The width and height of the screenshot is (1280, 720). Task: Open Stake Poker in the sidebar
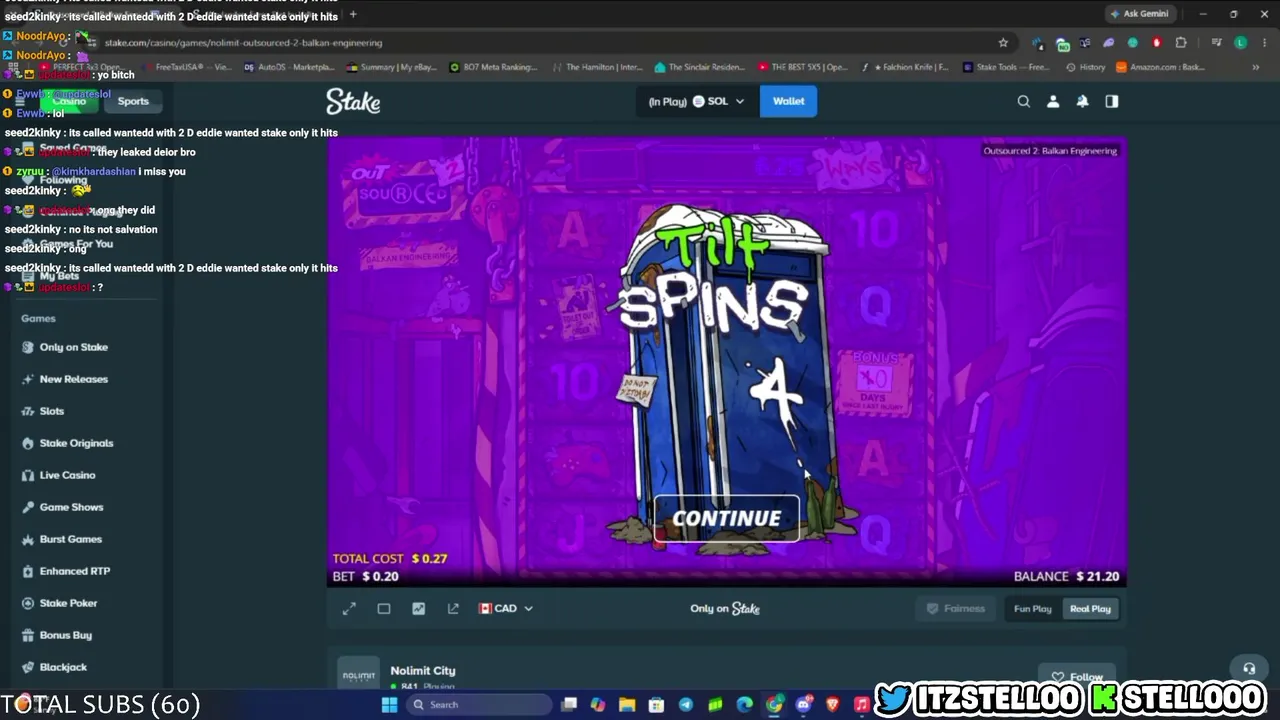[x=68, y=603]
